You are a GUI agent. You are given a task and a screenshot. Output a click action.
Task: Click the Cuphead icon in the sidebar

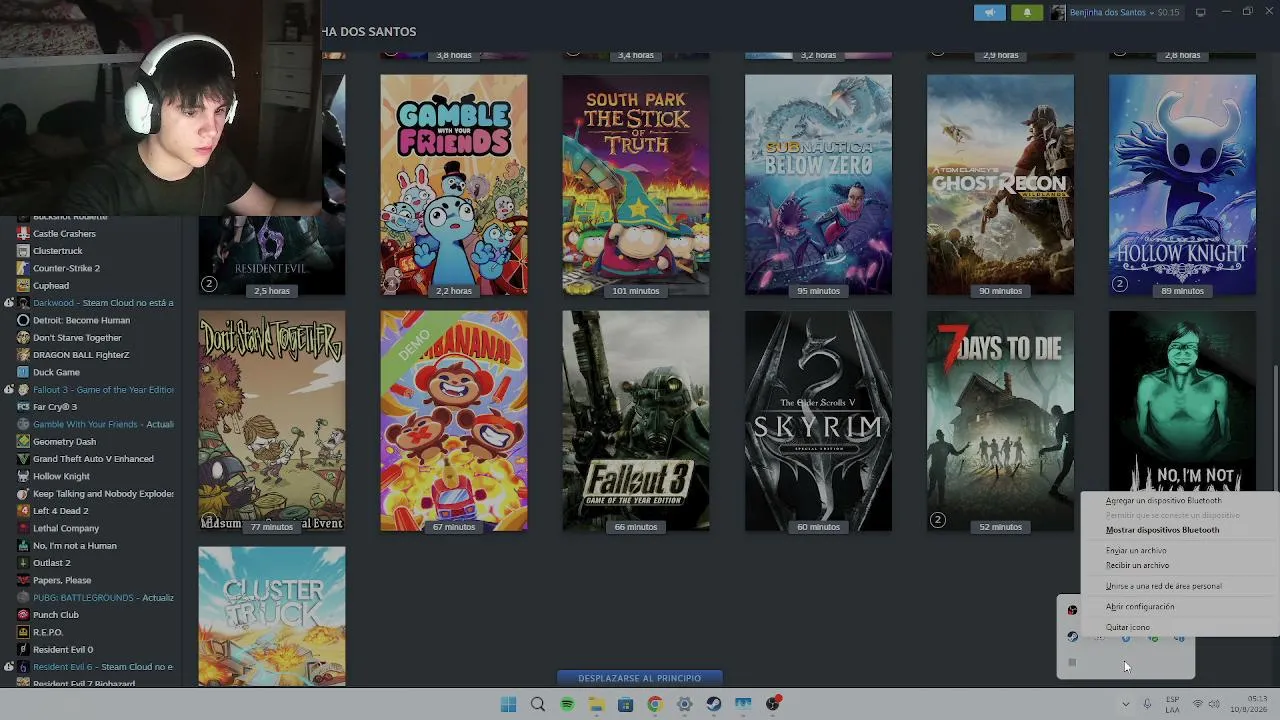(x=23, y=286)
